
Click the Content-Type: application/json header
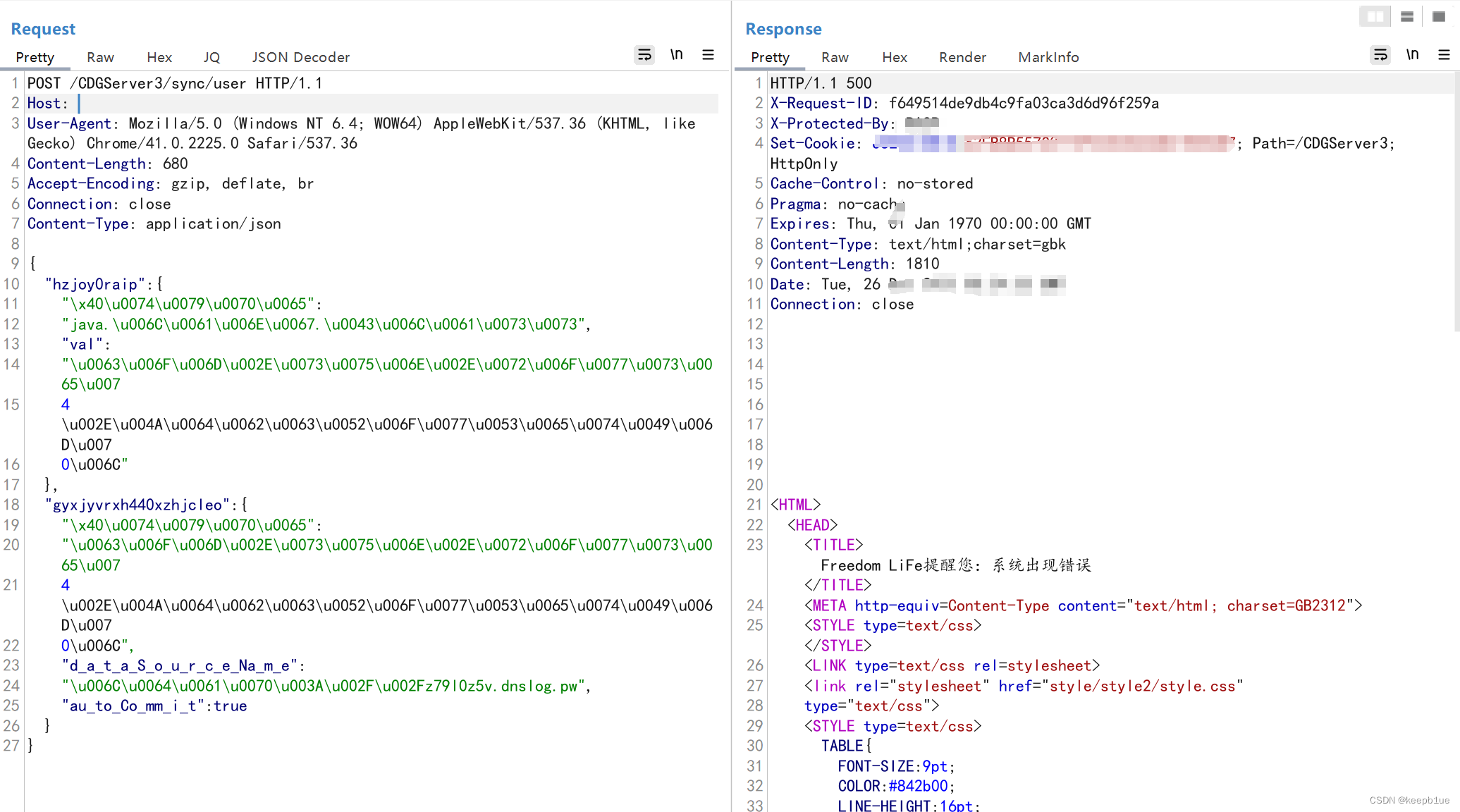[154, 224]
